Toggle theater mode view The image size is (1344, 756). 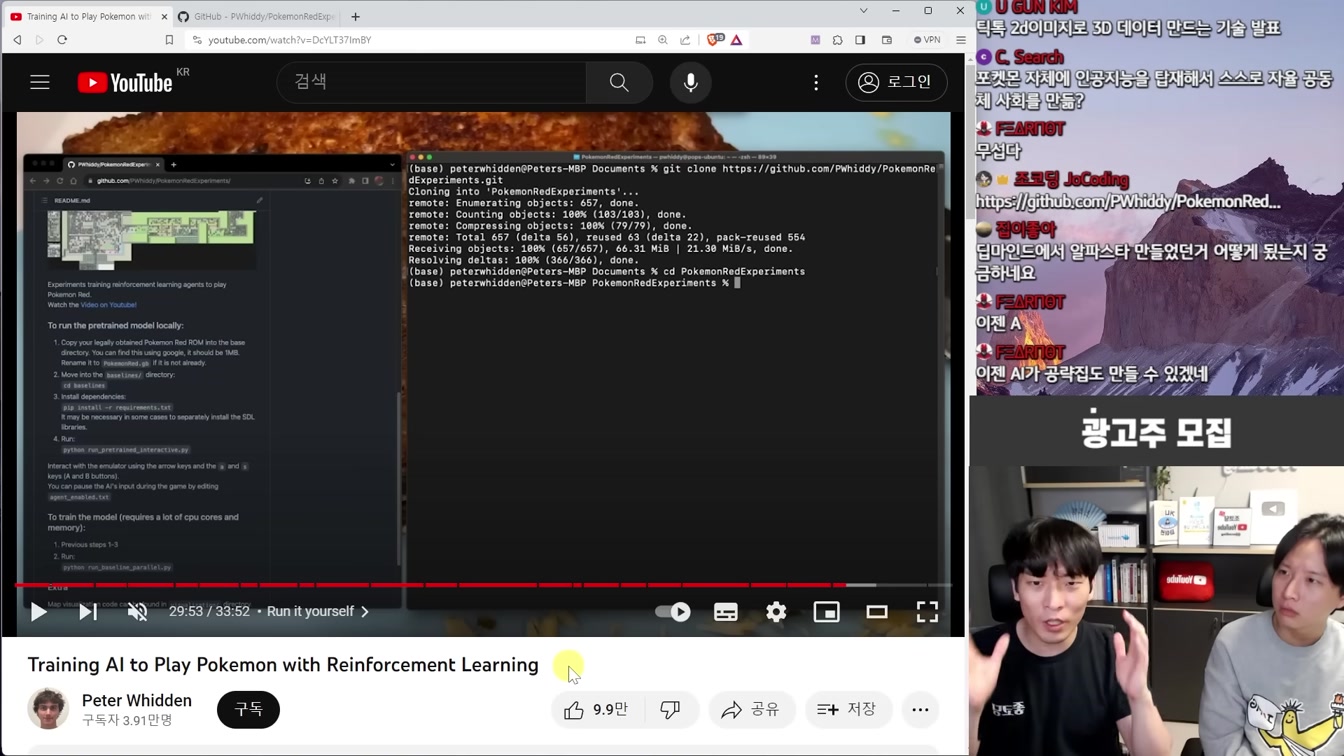(877, 611)
